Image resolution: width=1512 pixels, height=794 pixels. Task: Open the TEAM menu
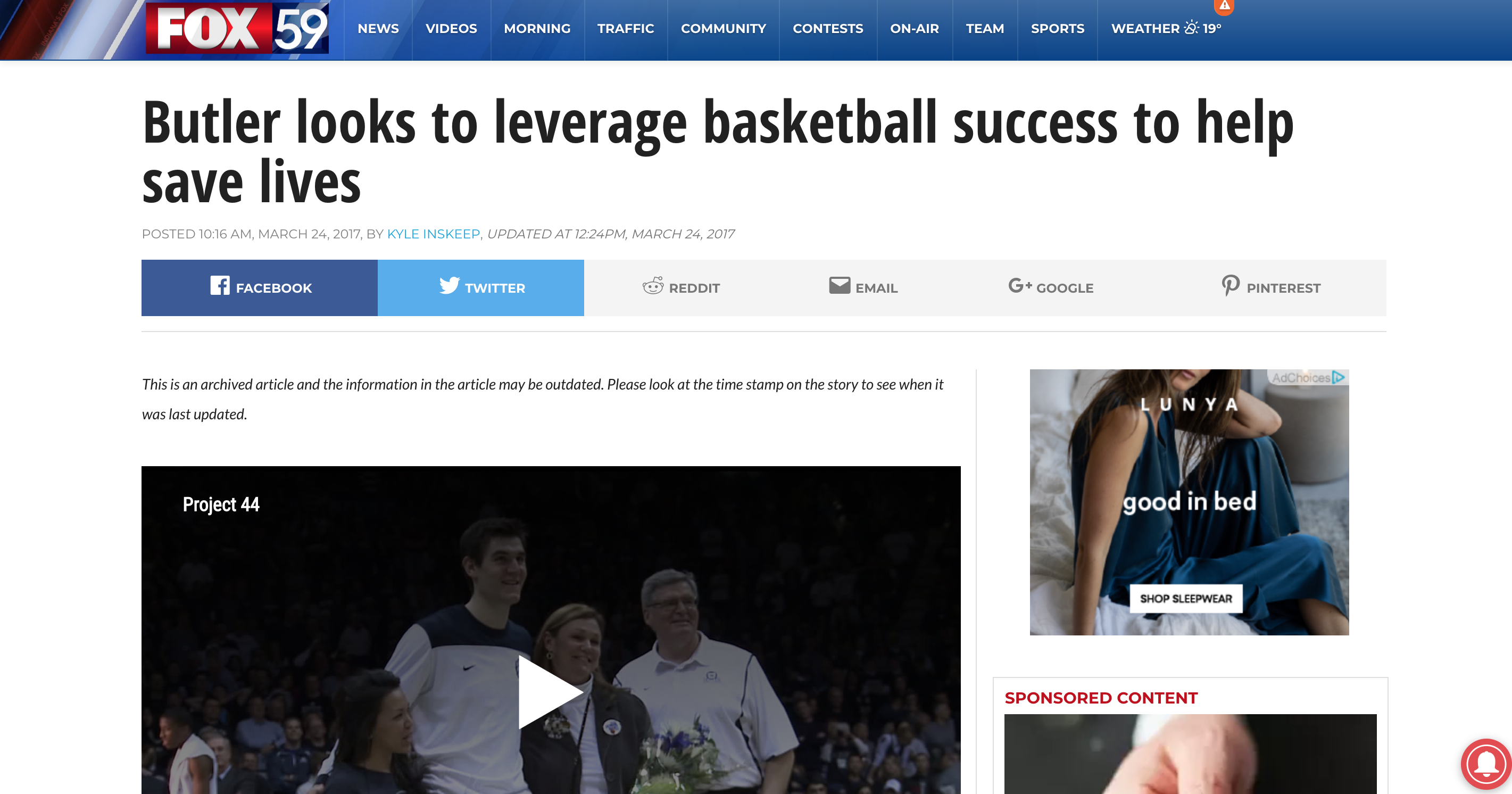click(x=984, y=29)
